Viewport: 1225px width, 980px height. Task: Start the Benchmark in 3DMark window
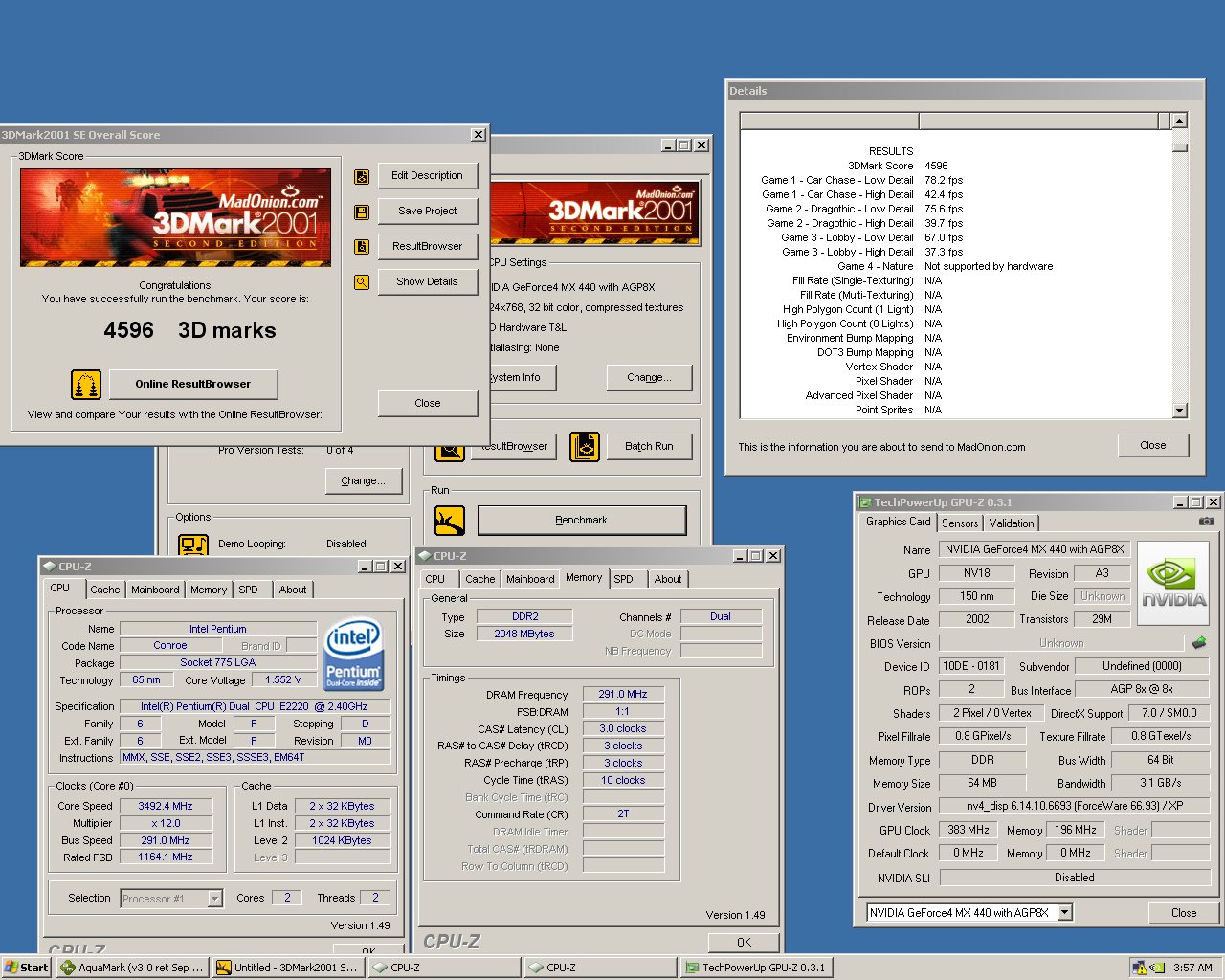[x=581, y=521]
